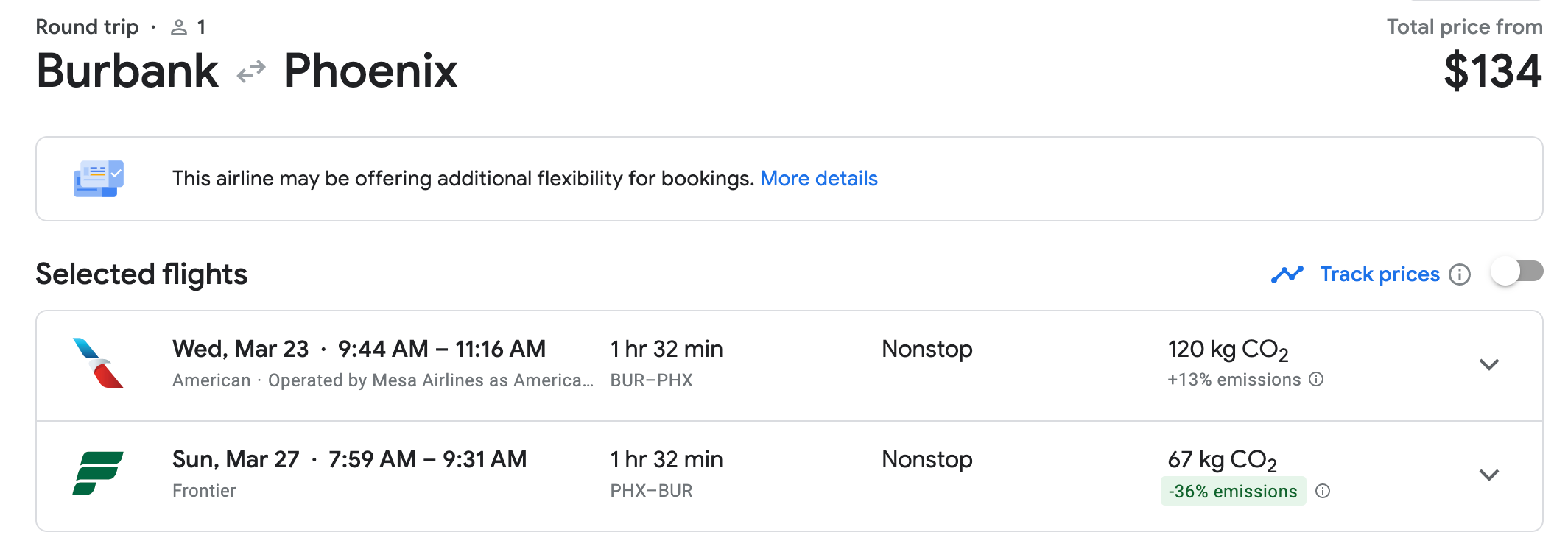
Task: Expand the Frontier PHX–BUR flight details
Action: [1488, 475]
